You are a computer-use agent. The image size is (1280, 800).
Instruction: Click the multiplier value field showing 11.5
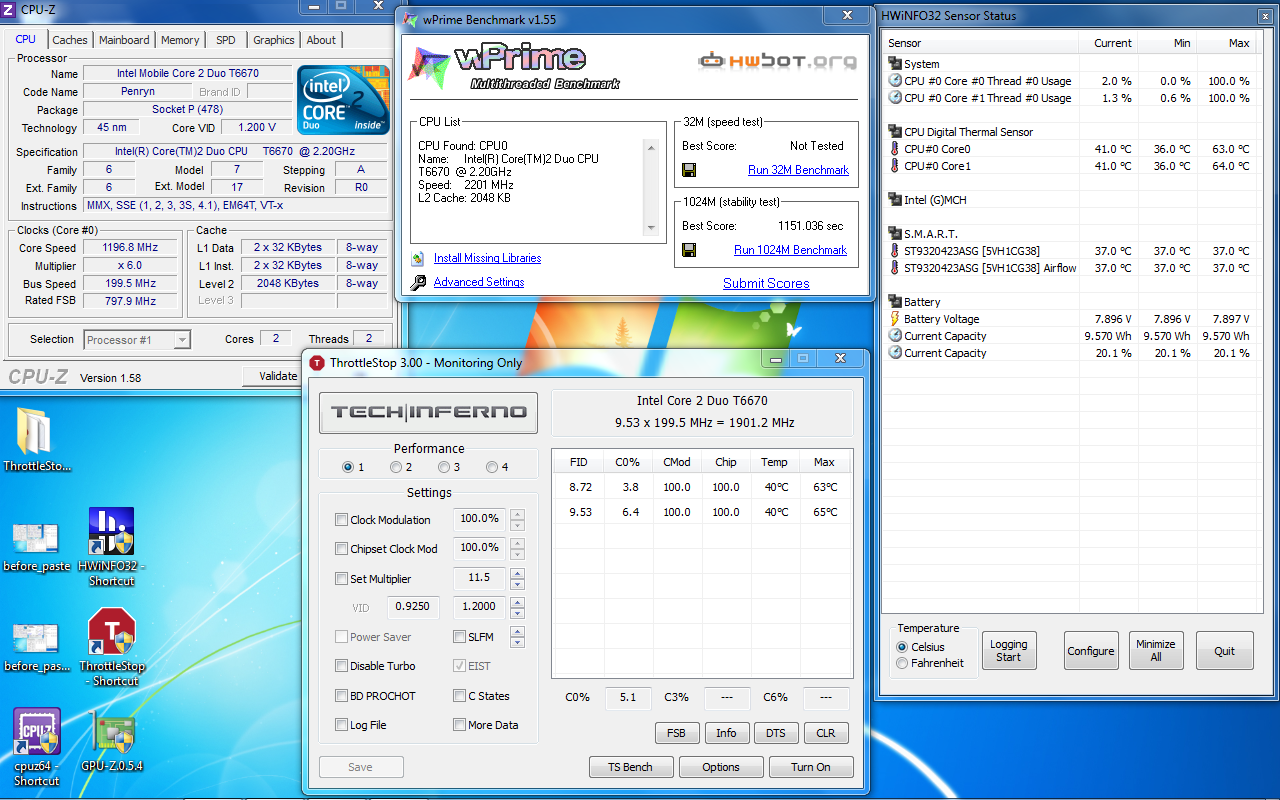[x=479, y=579]
